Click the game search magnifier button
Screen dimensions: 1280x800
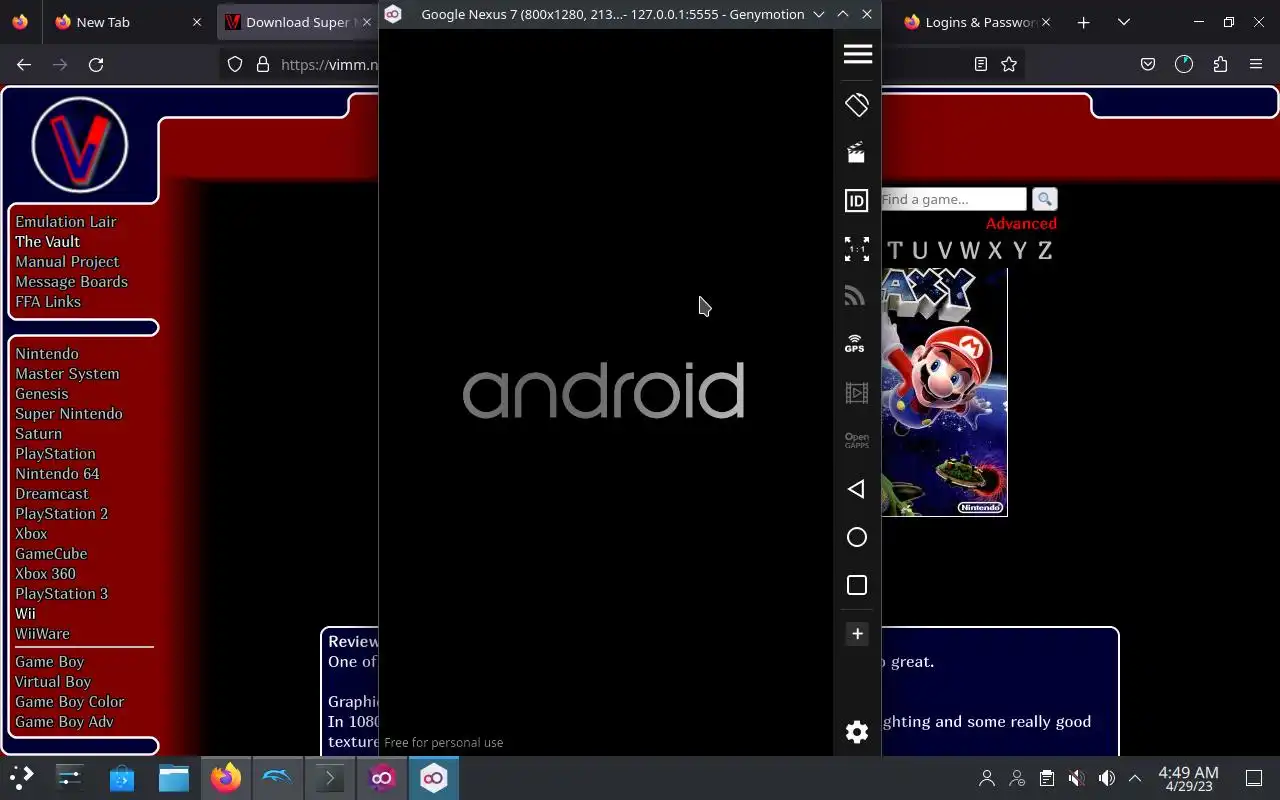[x=1044, y=199]
